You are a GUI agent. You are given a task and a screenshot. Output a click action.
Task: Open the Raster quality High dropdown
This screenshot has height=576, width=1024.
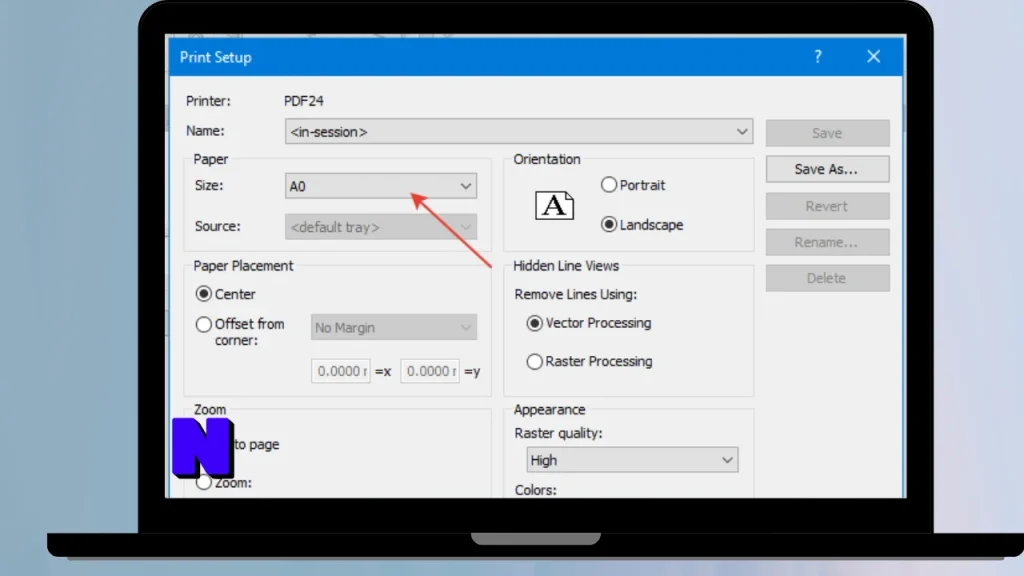tap(632, 460)
